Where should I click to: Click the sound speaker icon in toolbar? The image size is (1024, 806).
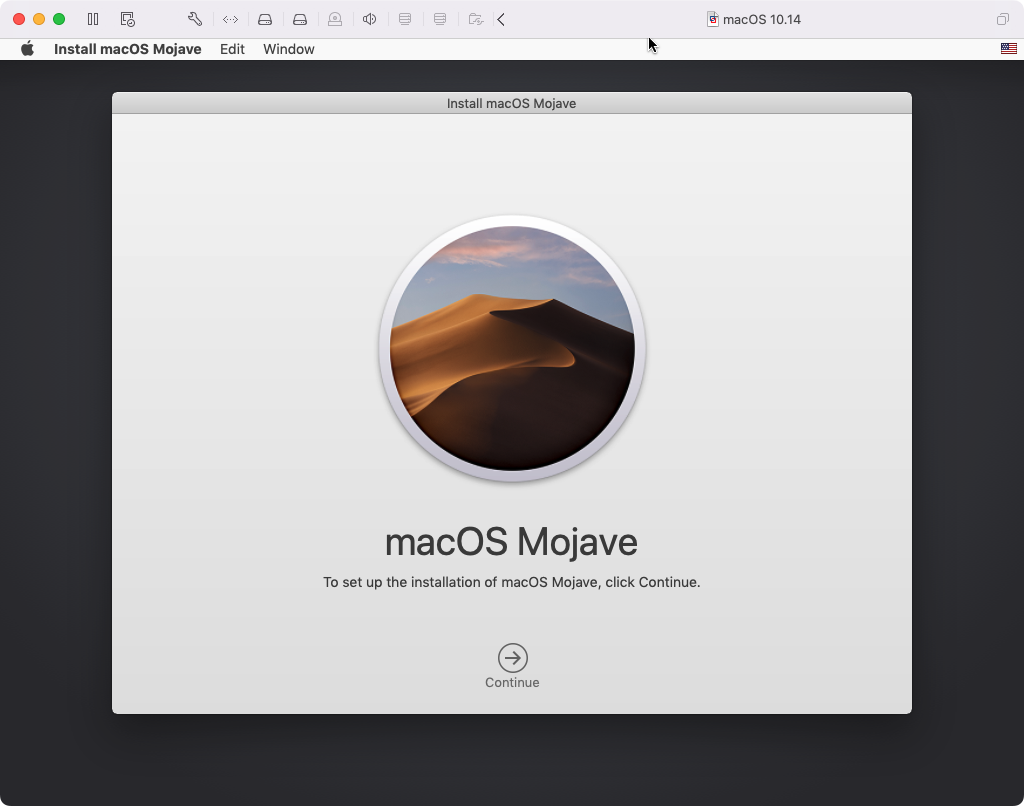pos(370,19)
